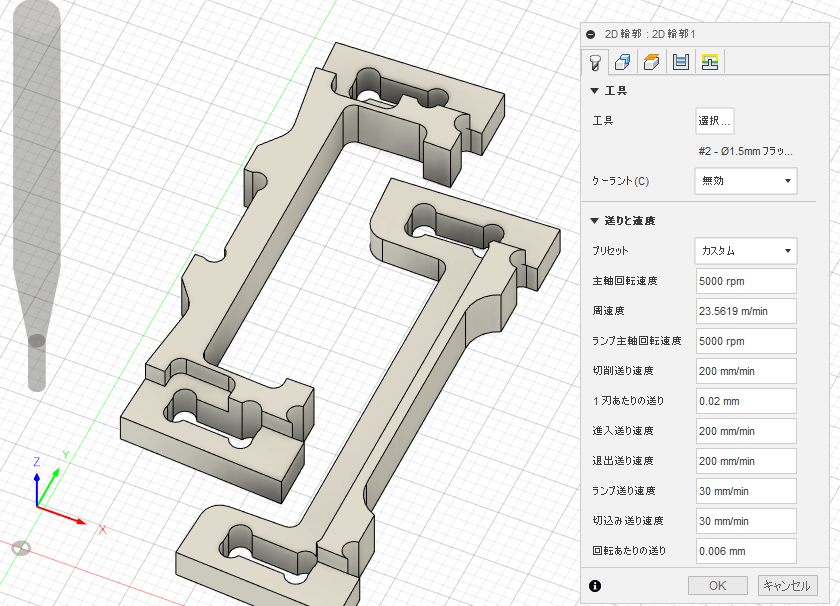Click the ランプ送り速度 field

tap(746, 491)
